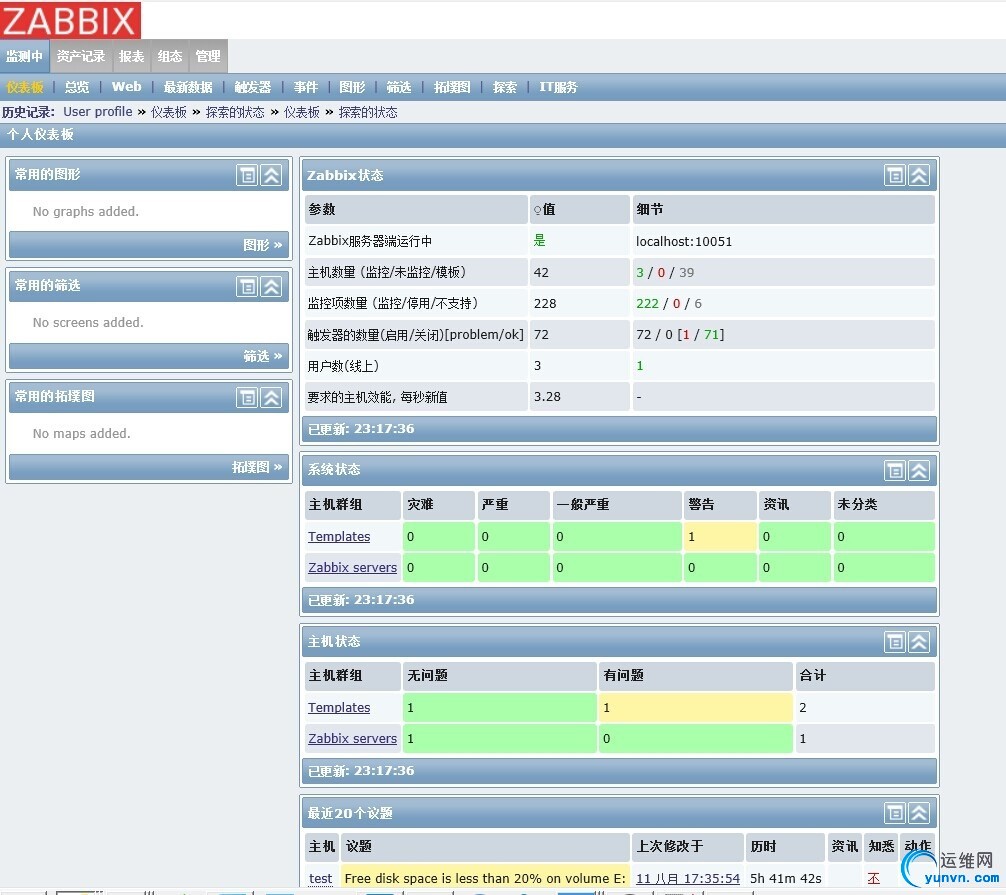This screenshot has height=895, width=1006.
Task: Collapse the Zabbix状态 widget
Action: 919,175
